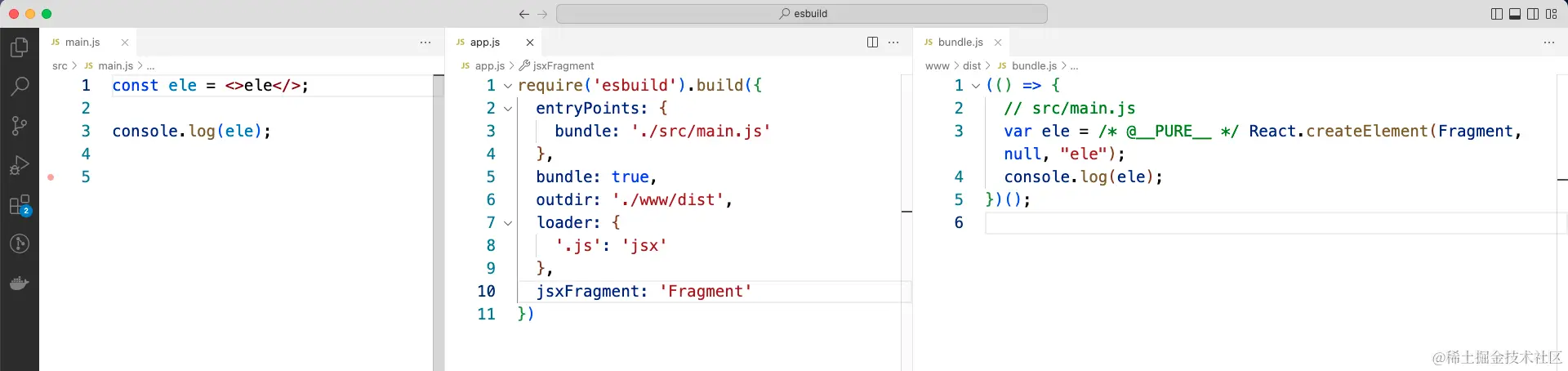This screenshot has height=371, width=1568.
Task: Click the esbuild command center search box
Action: pyautogui.click(x=801, y=14)
